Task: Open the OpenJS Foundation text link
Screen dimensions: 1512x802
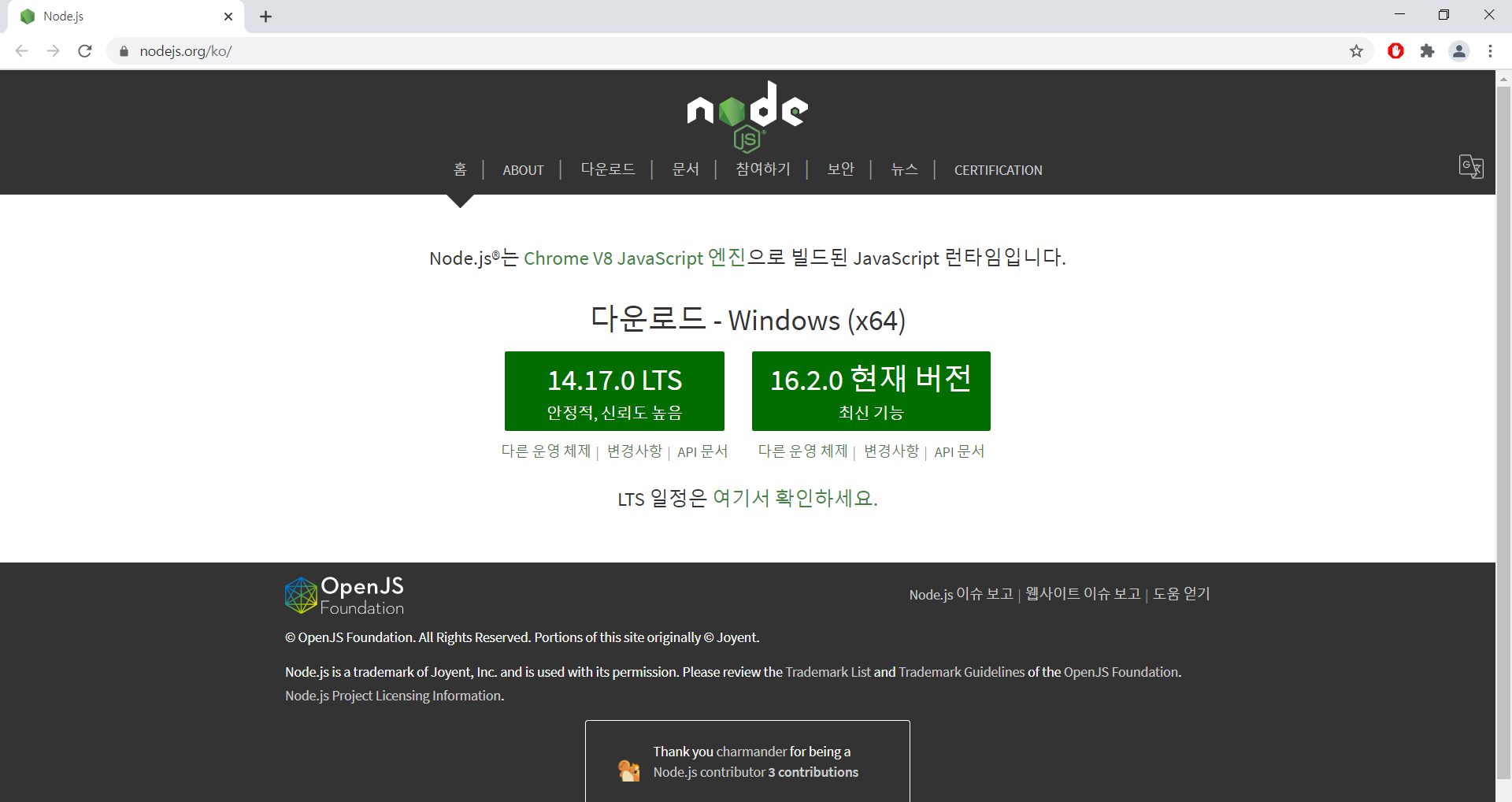Action: (1121, 672)
